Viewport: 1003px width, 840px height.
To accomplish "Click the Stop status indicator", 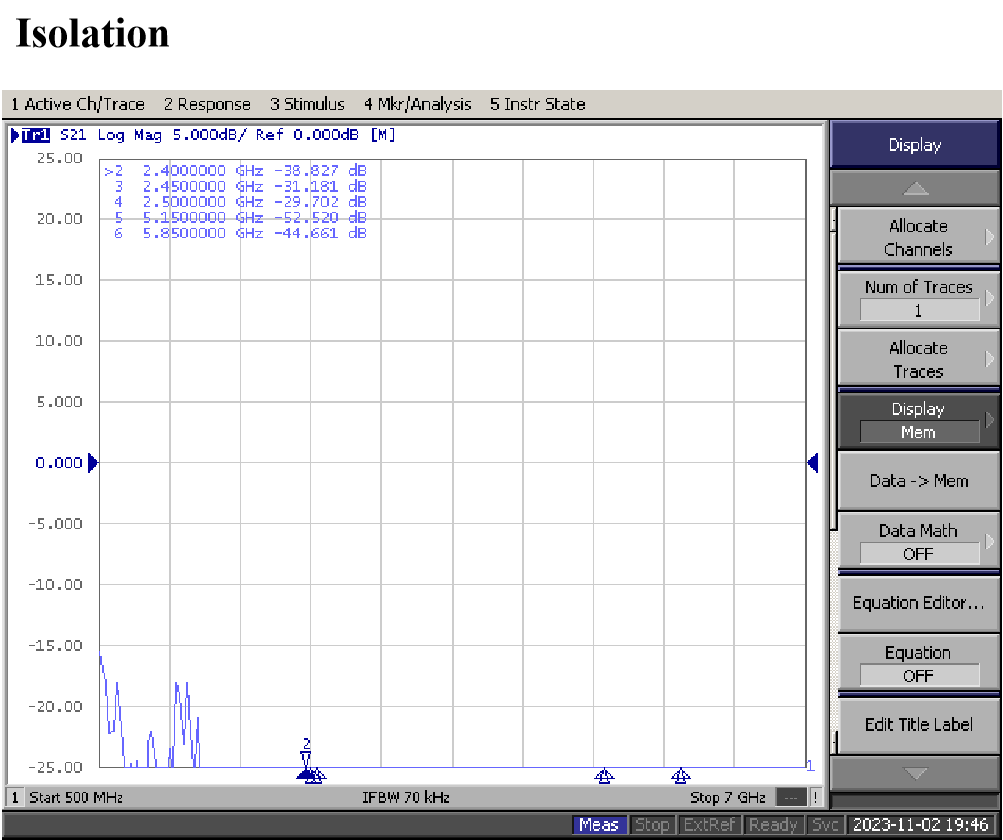I will click(x=651, y=825).
